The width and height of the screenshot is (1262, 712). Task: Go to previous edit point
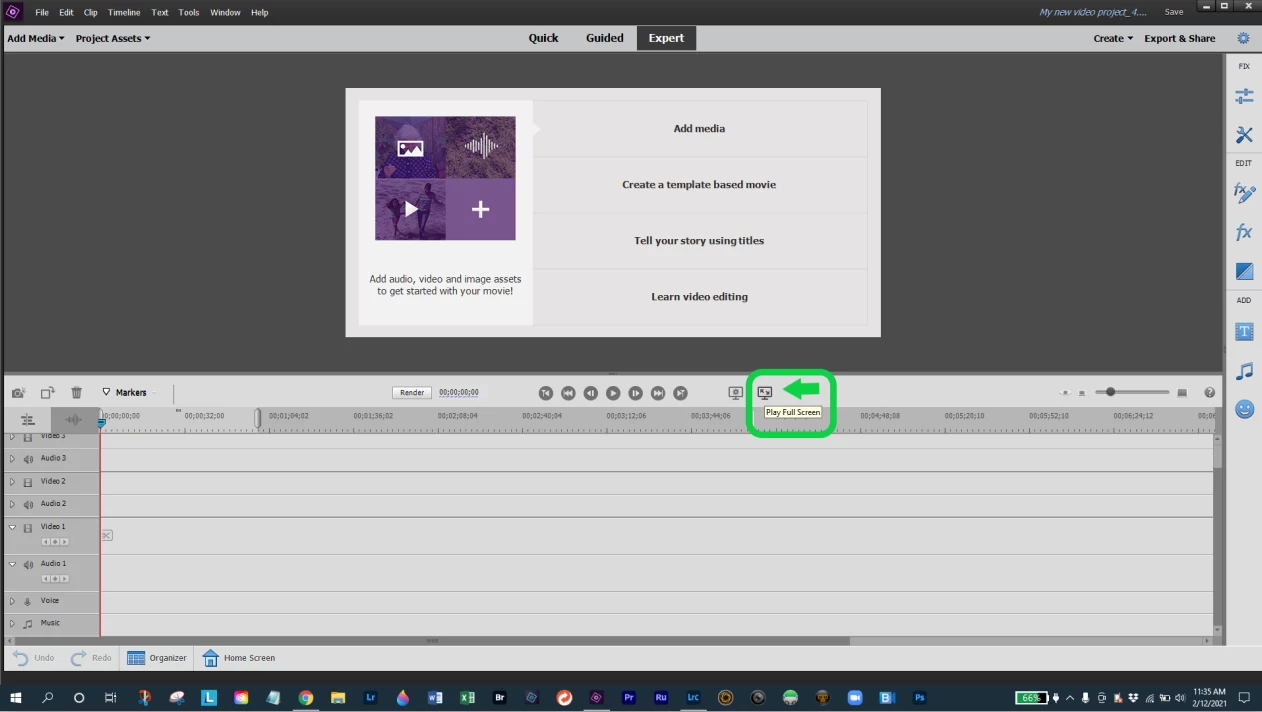coord(545,393)
